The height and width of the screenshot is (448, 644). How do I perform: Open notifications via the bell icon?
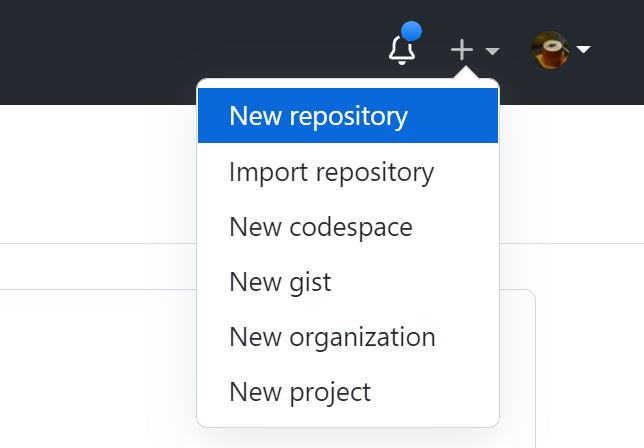402,50
